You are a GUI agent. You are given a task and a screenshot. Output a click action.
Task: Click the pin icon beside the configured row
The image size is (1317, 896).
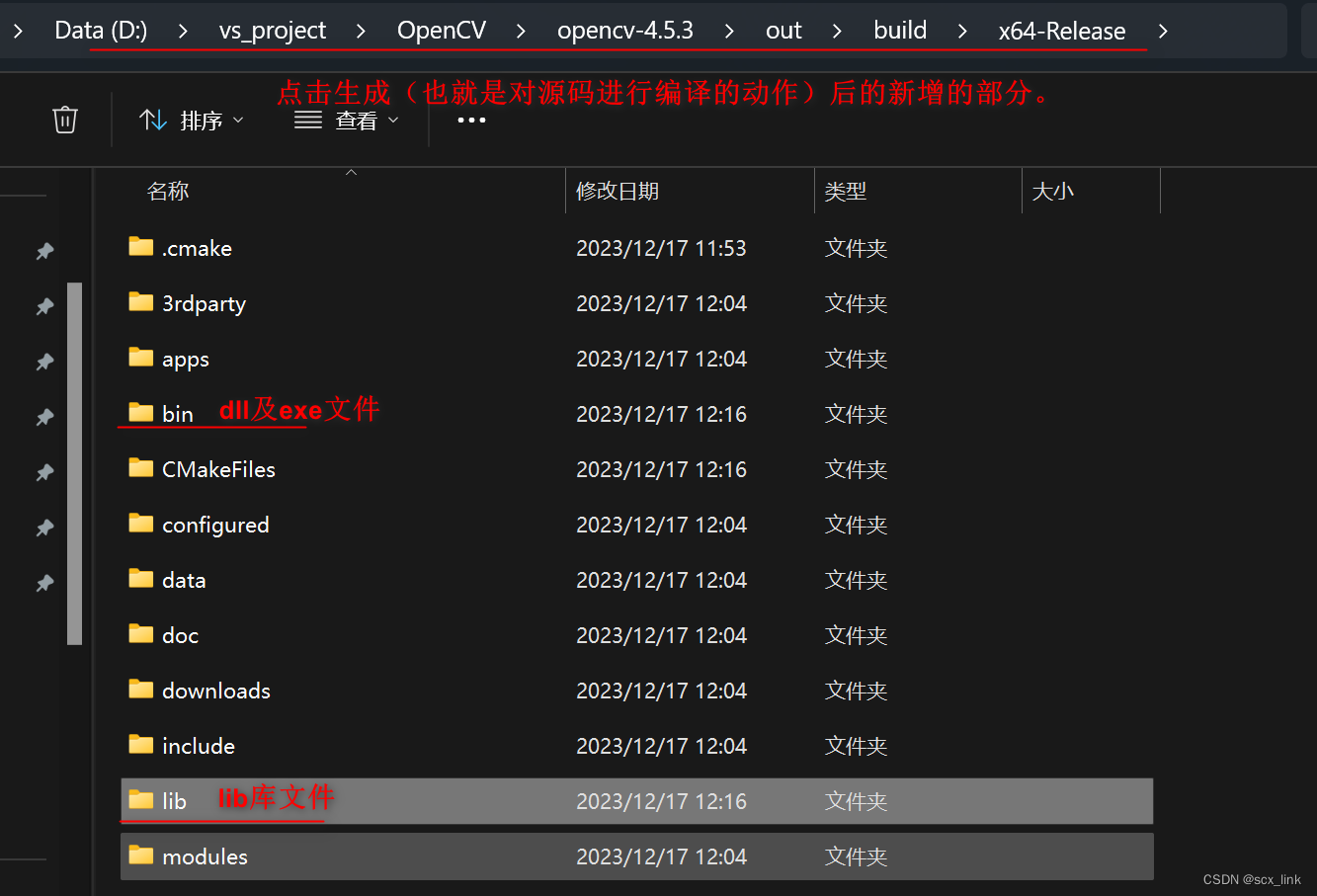[x=44, y=529]
